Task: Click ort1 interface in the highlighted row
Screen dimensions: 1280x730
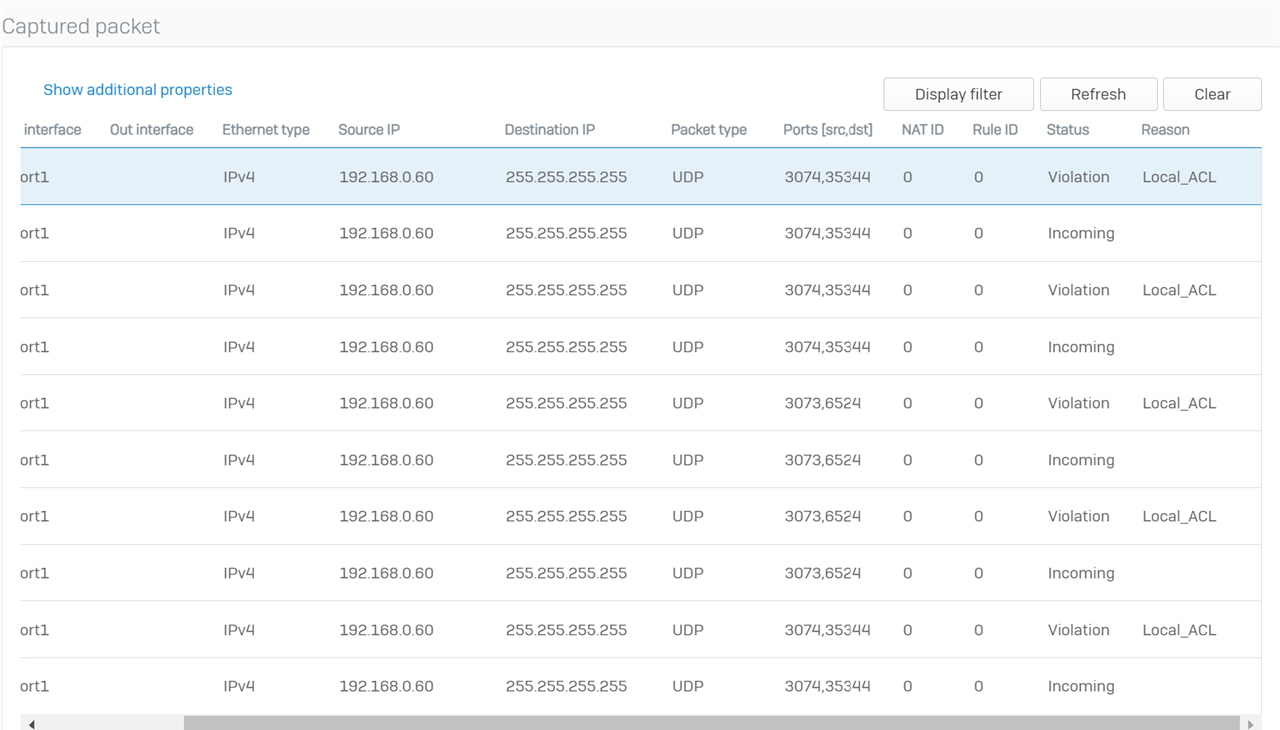Action: pyautogui.click(x=35, y=177)
